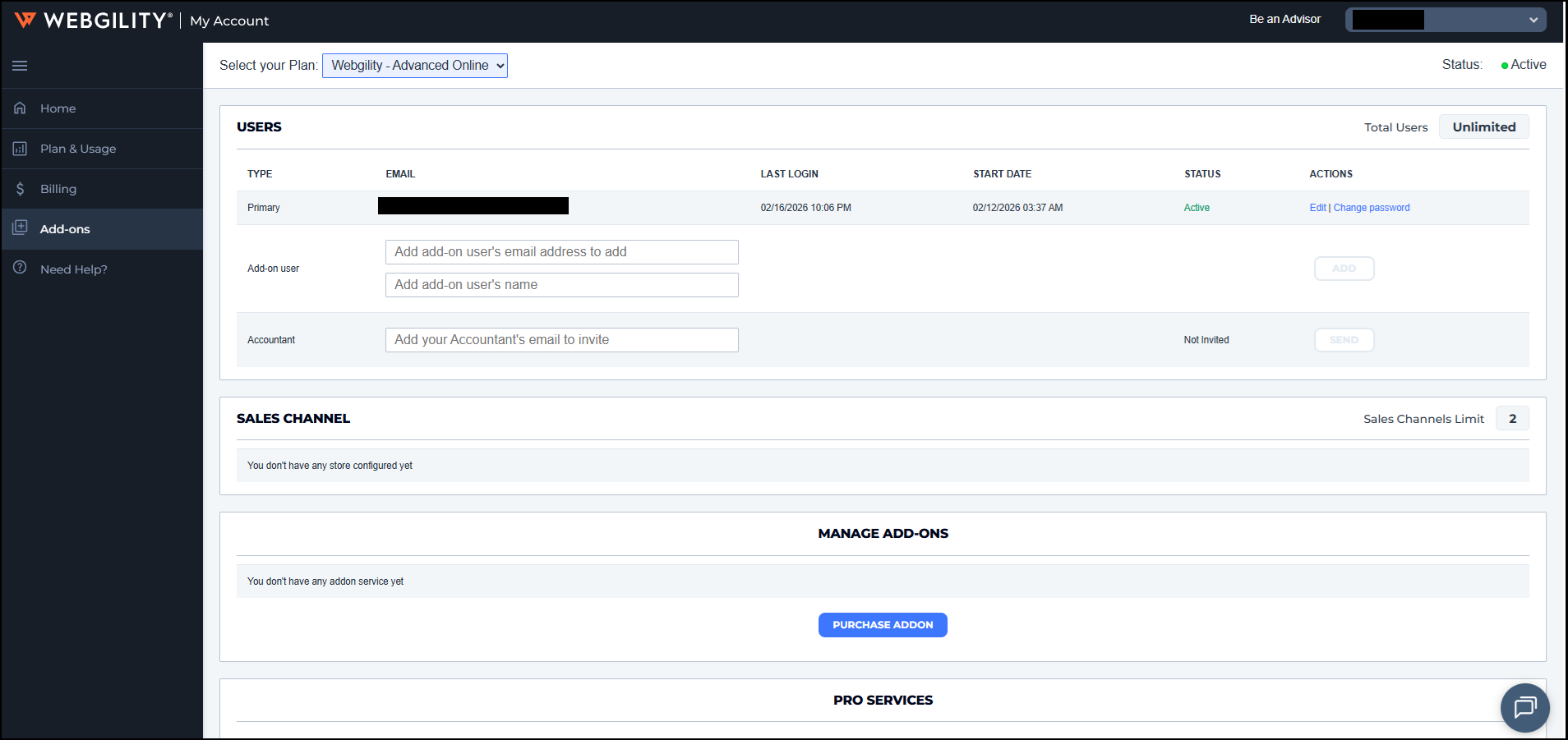Open the live chat bubble widget
Viewport: 1568px width, 740px height.
click(1524, 707)
